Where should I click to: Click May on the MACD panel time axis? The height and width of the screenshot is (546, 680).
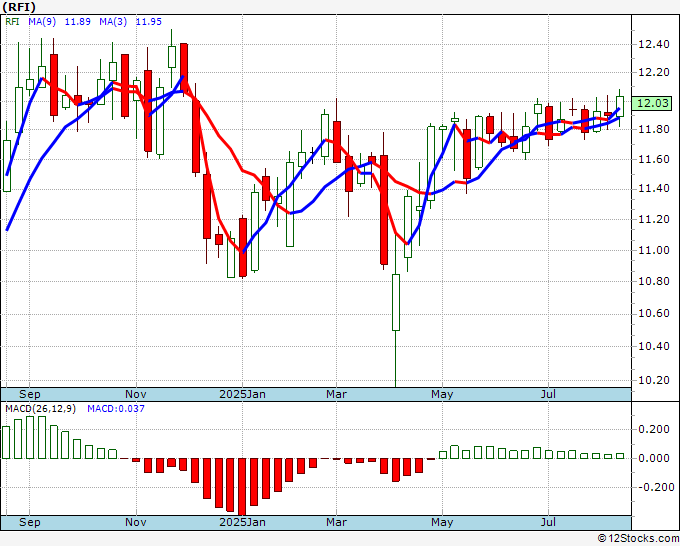coord(442,522)
